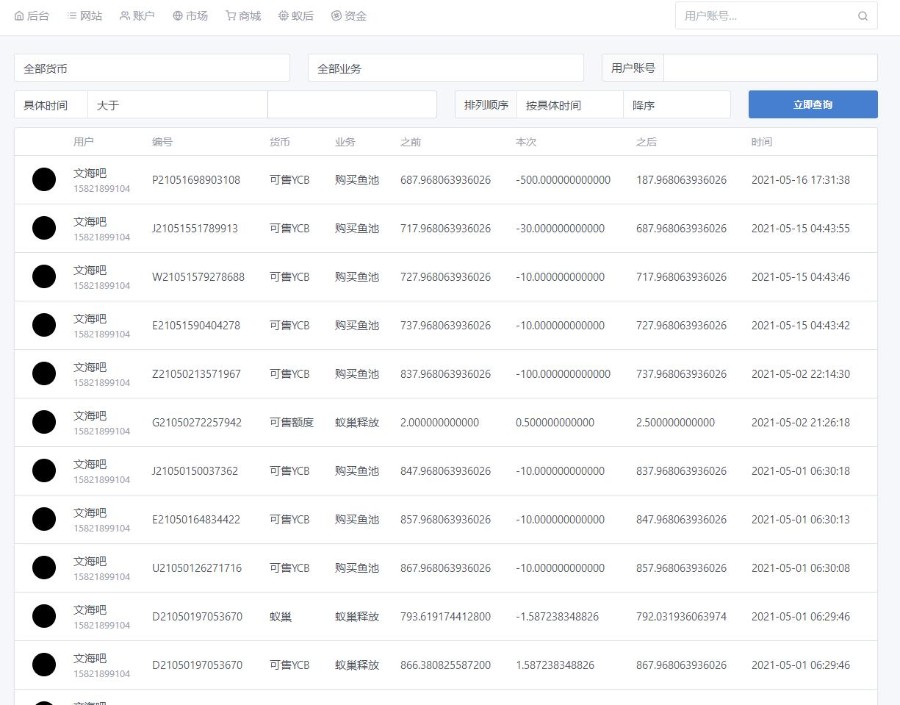Click the coin icon beside 资金
This screenshot has width=900, height=705.
(336, 16)
